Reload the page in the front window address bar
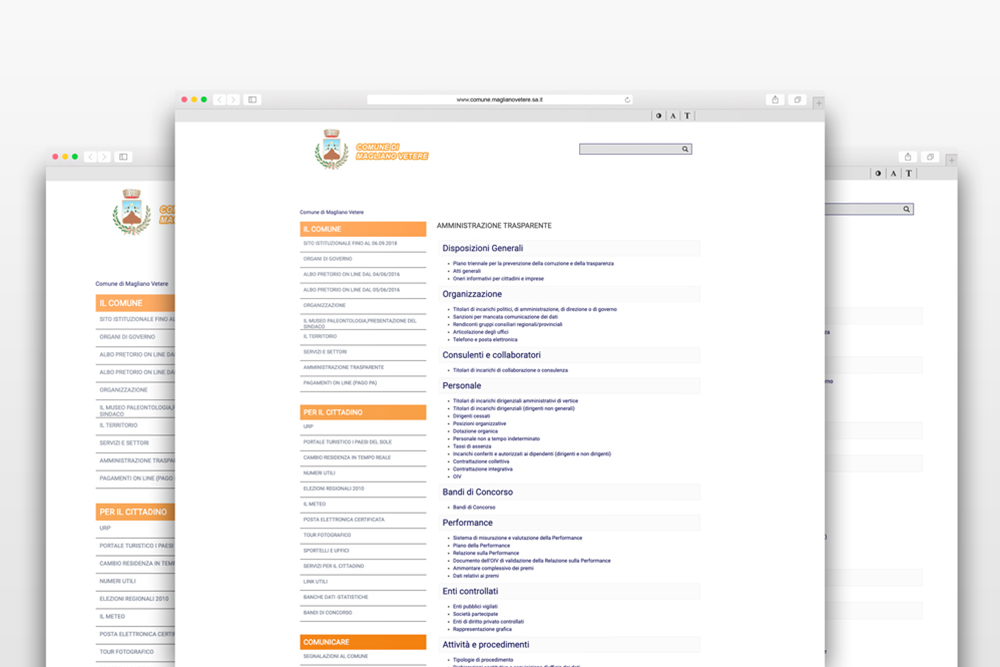 tap(628, 99)
